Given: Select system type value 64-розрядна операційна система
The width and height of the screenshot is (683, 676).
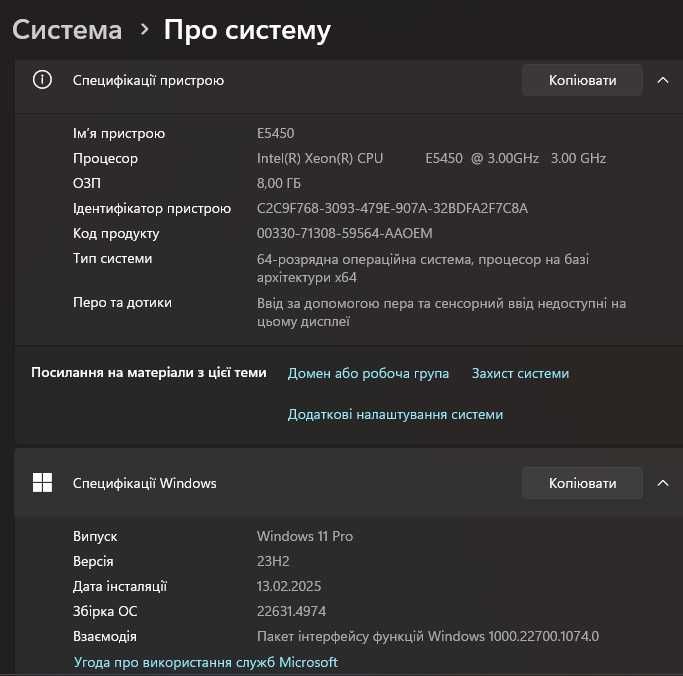Looking at the screenshot, I should click(x=423, y=268).
